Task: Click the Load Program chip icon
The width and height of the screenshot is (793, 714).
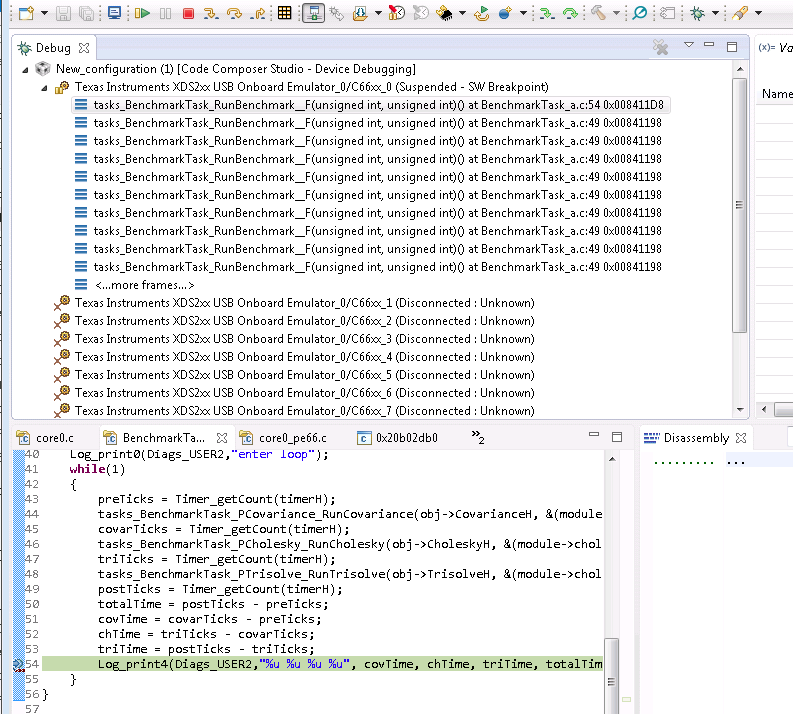Action: click(x=445, y=13)
